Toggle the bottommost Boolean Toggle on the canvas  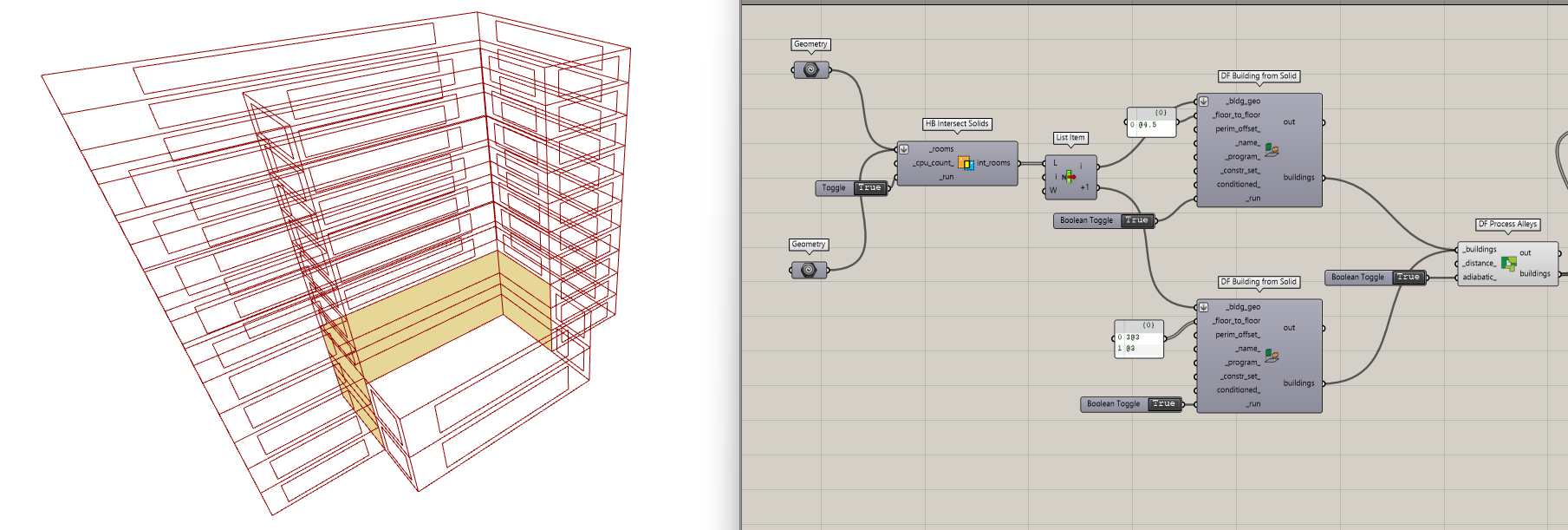click(1163, 404)
